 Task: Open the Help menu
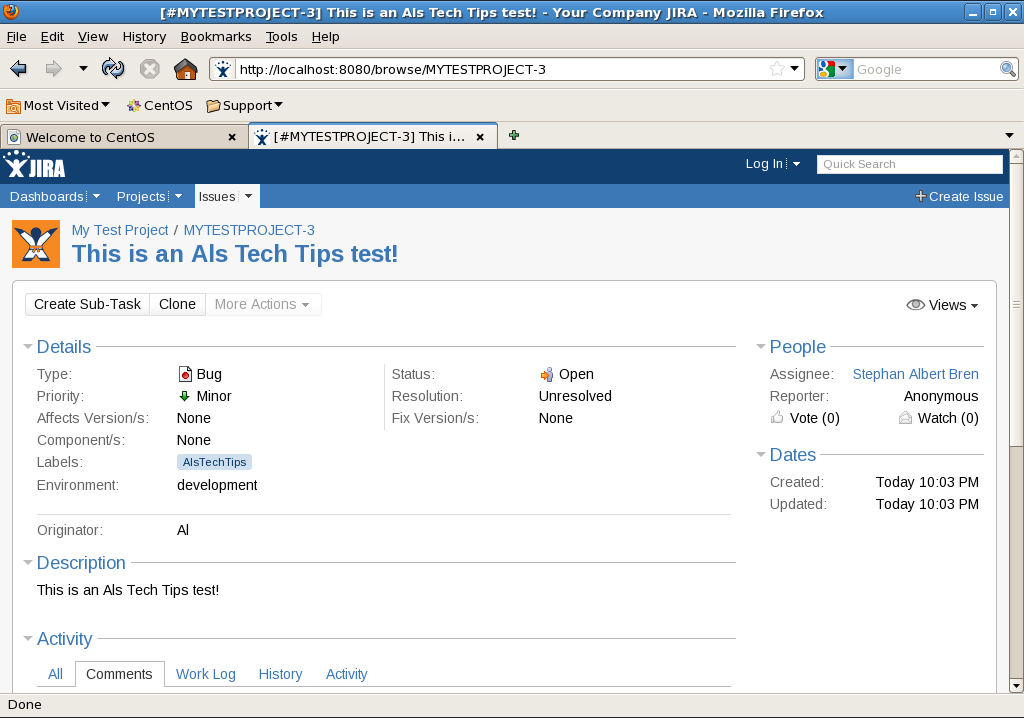[325, 37]
